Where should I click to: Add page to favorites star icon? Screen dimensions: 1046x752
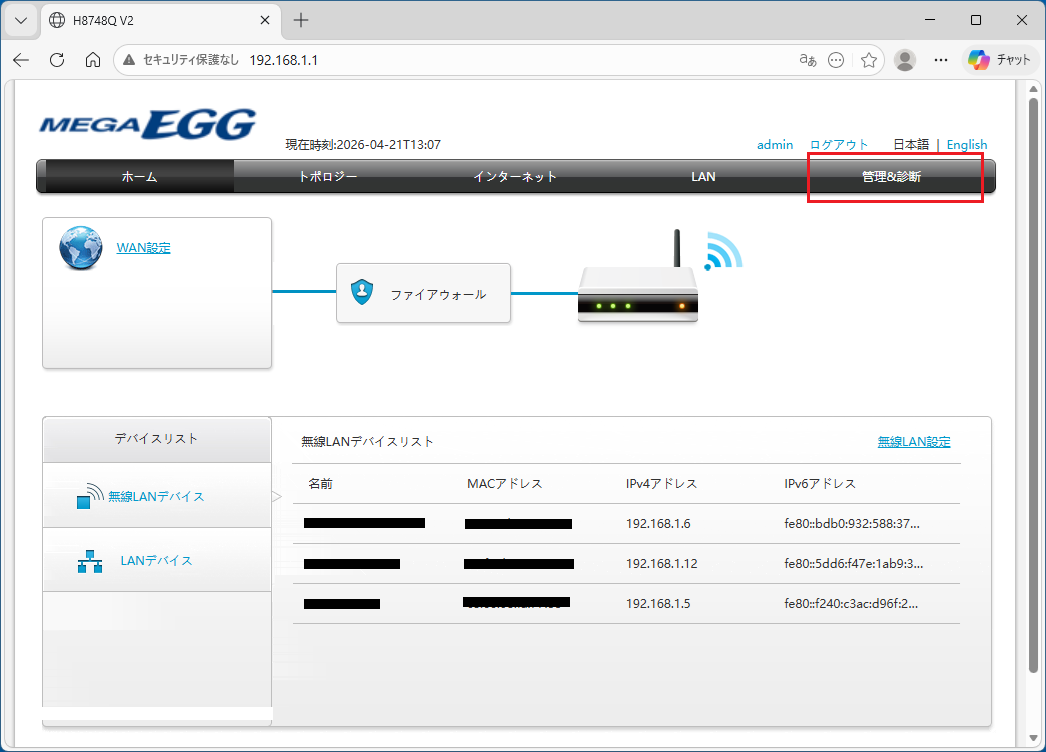pyautogui.click(x=869, y=60)
